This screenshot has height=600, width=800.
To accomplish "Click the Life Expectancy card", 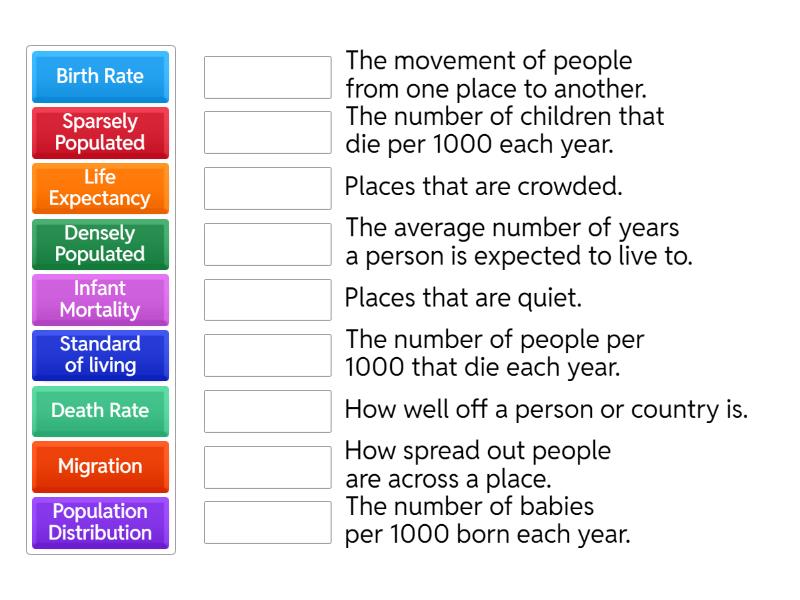I will pyautogui.click(x=100, y=188).
